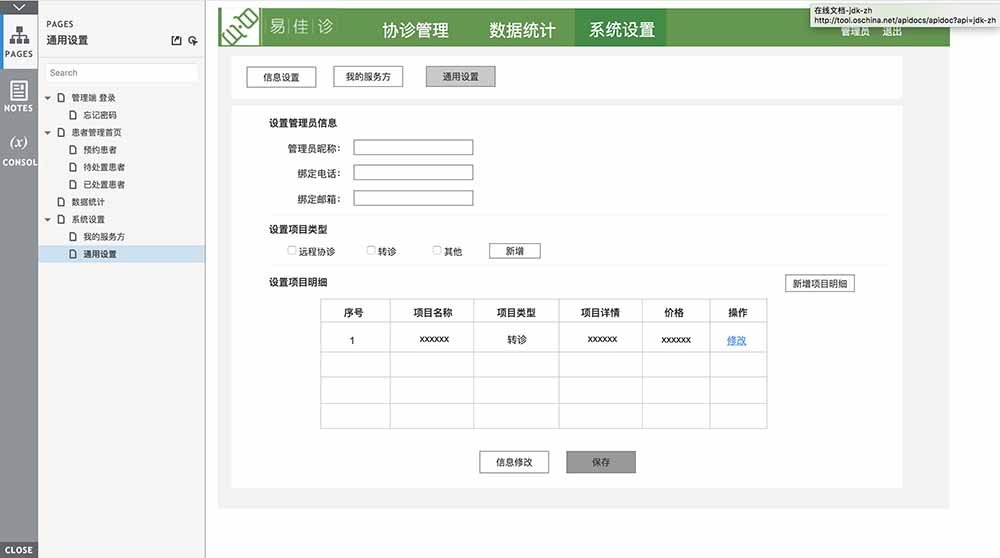Open the NOTES panel icon
The width and height of the screenshot is (1000, 558).
click(18, 95)
